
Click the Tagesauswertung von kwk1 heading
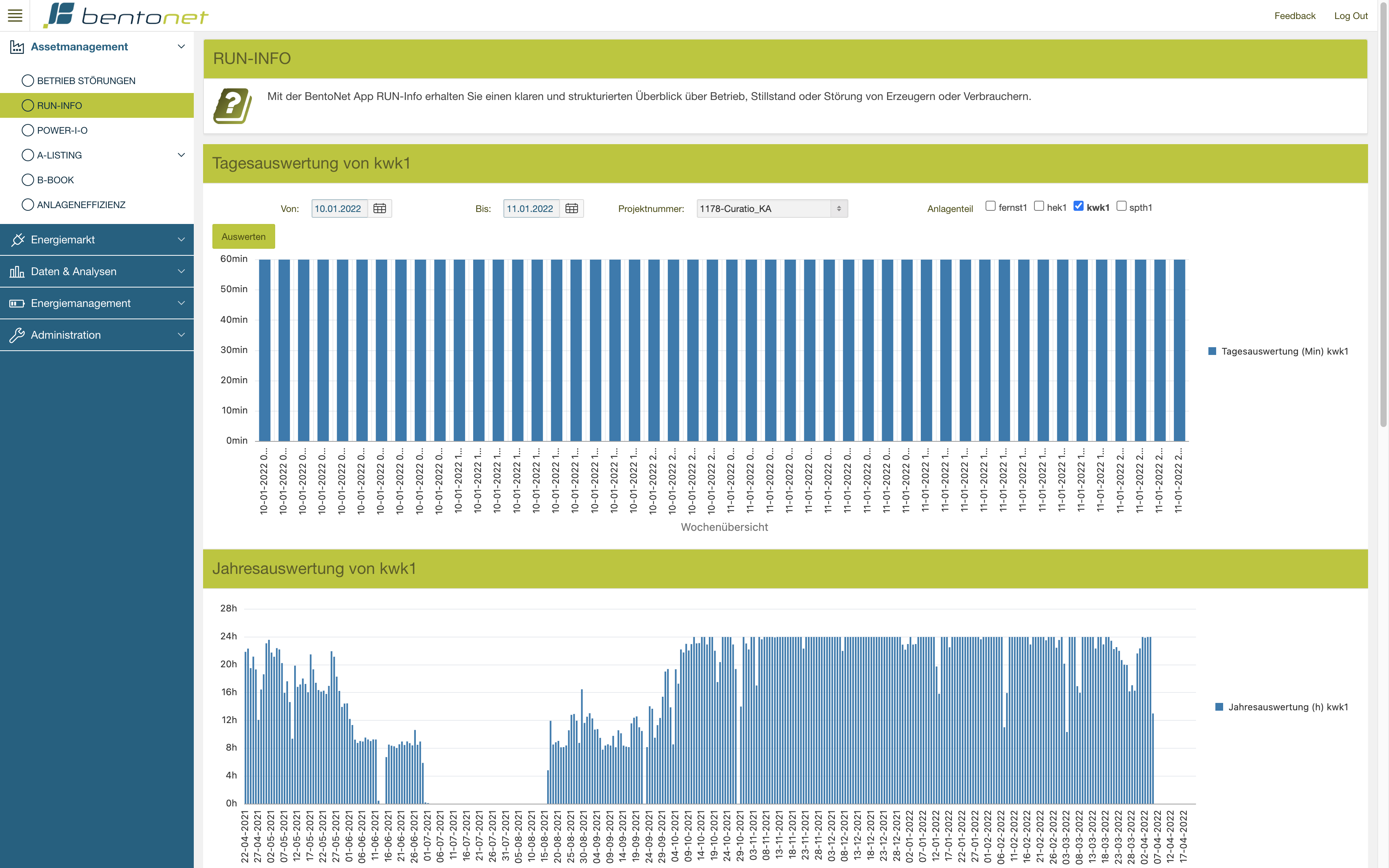311,164
